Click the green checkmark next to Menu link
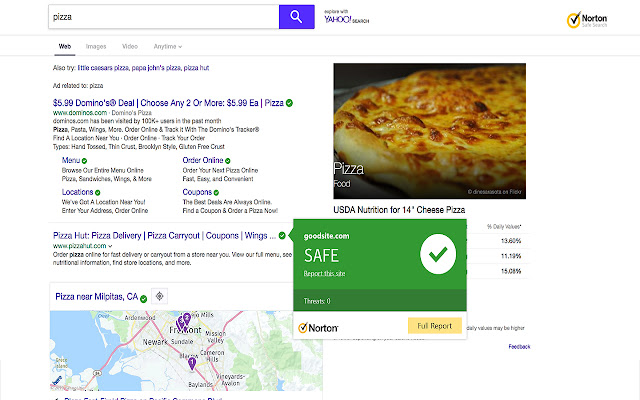640x400 pixels. pos(85,160)
